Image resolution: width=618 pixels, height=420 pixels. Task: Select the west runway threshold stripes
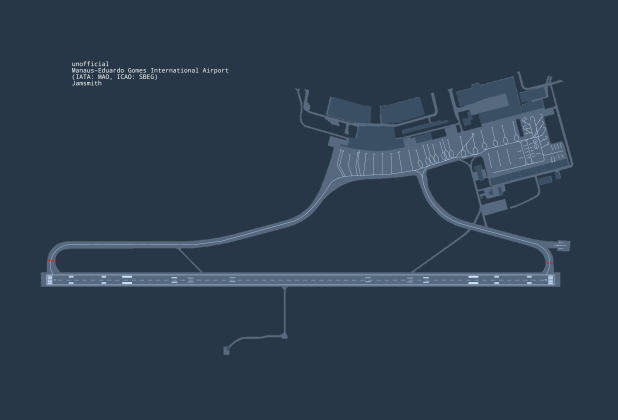coord(50,279)
